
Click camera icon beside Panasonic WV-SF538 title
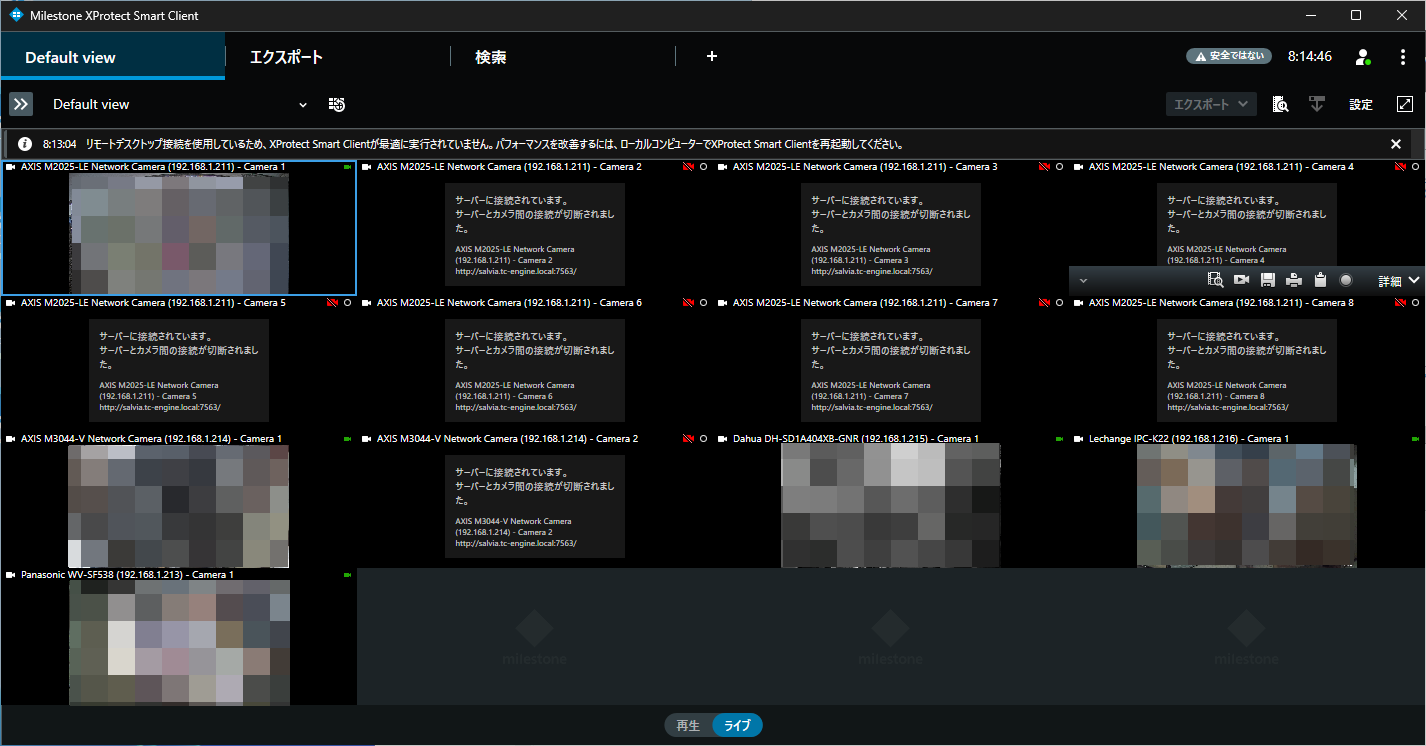coord(11,575)
